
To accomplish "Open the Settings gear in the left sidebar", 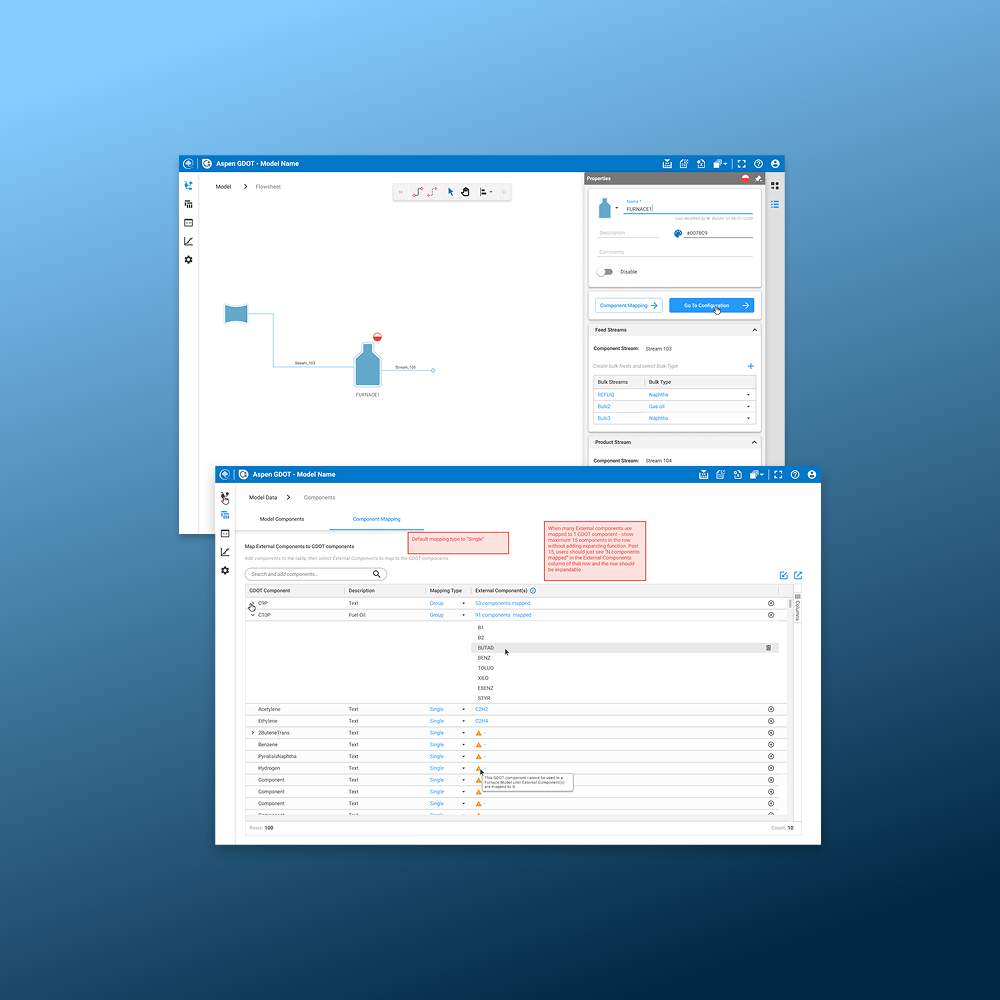I will (224, 570).
